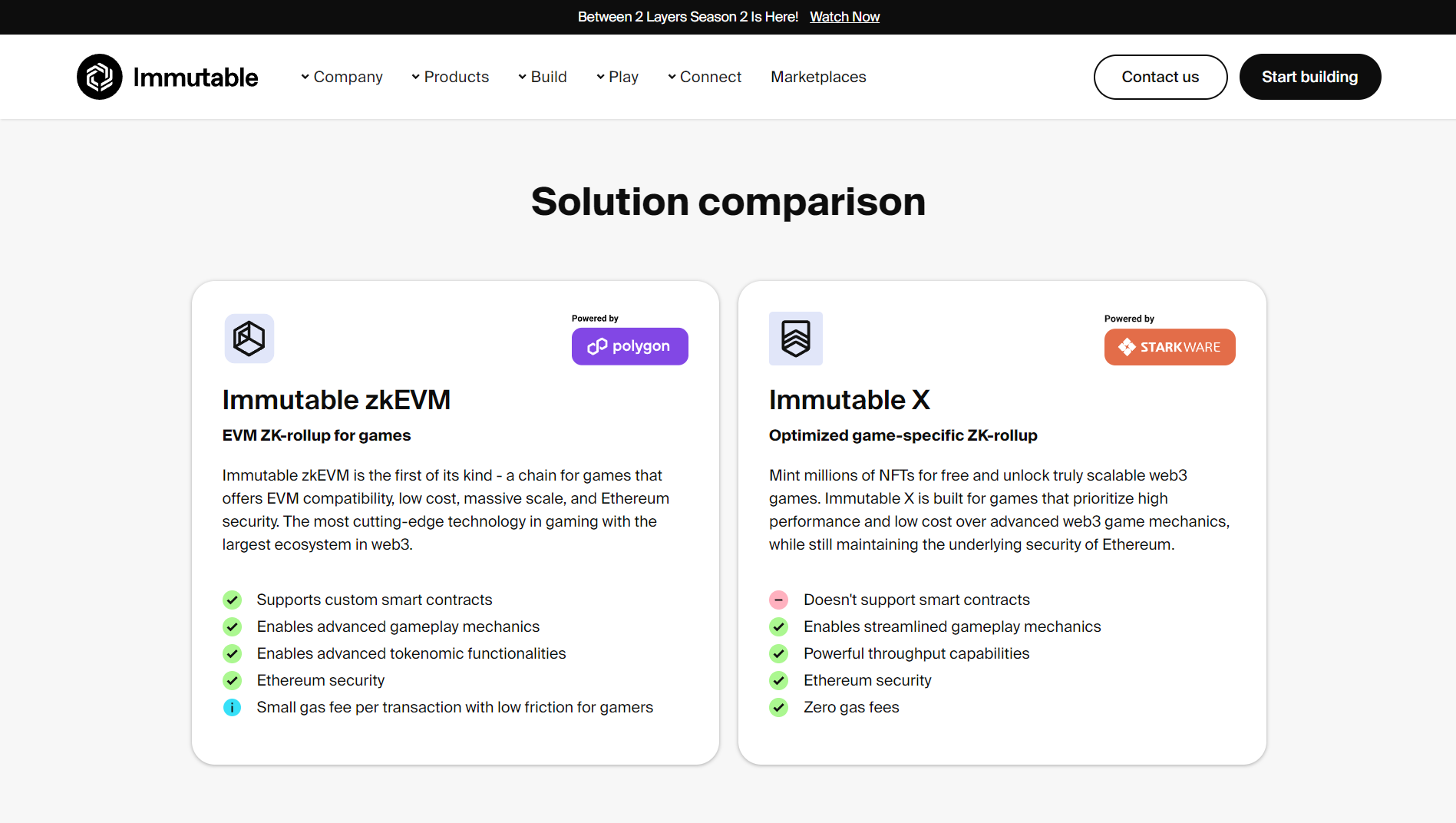Click check icon beside Enables advanced gameplay mechanics
The image size is (1456, 823).
tap(232, 626)
